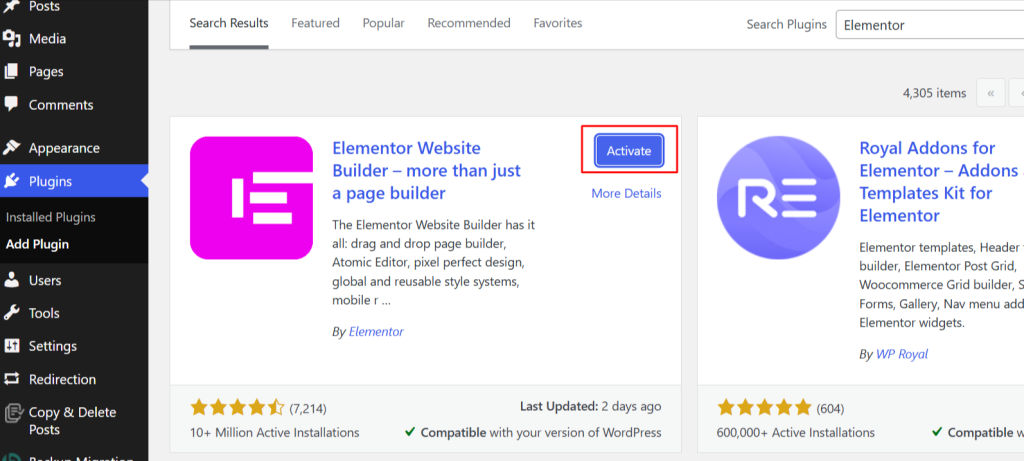Open More Details for Elementor
Image resolution: width=1024 pixels, height=461 pixels.
(x=626, y=193)
